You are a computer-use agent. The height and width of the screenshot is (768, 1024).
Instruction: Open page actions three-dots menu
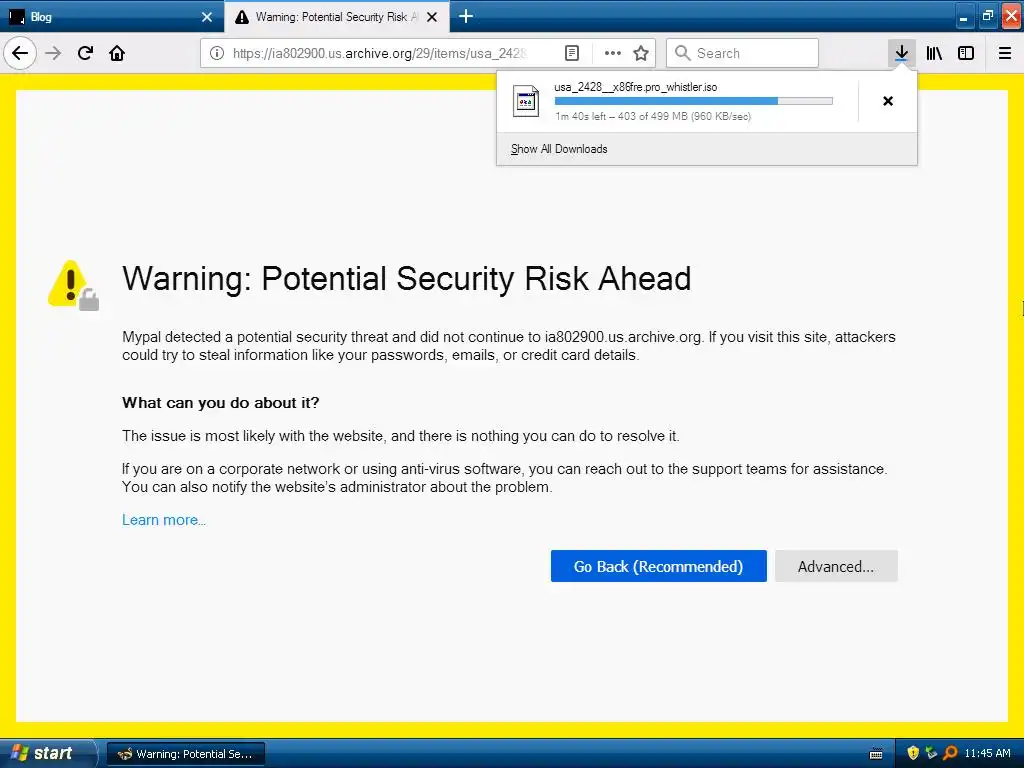pos(613,53)
